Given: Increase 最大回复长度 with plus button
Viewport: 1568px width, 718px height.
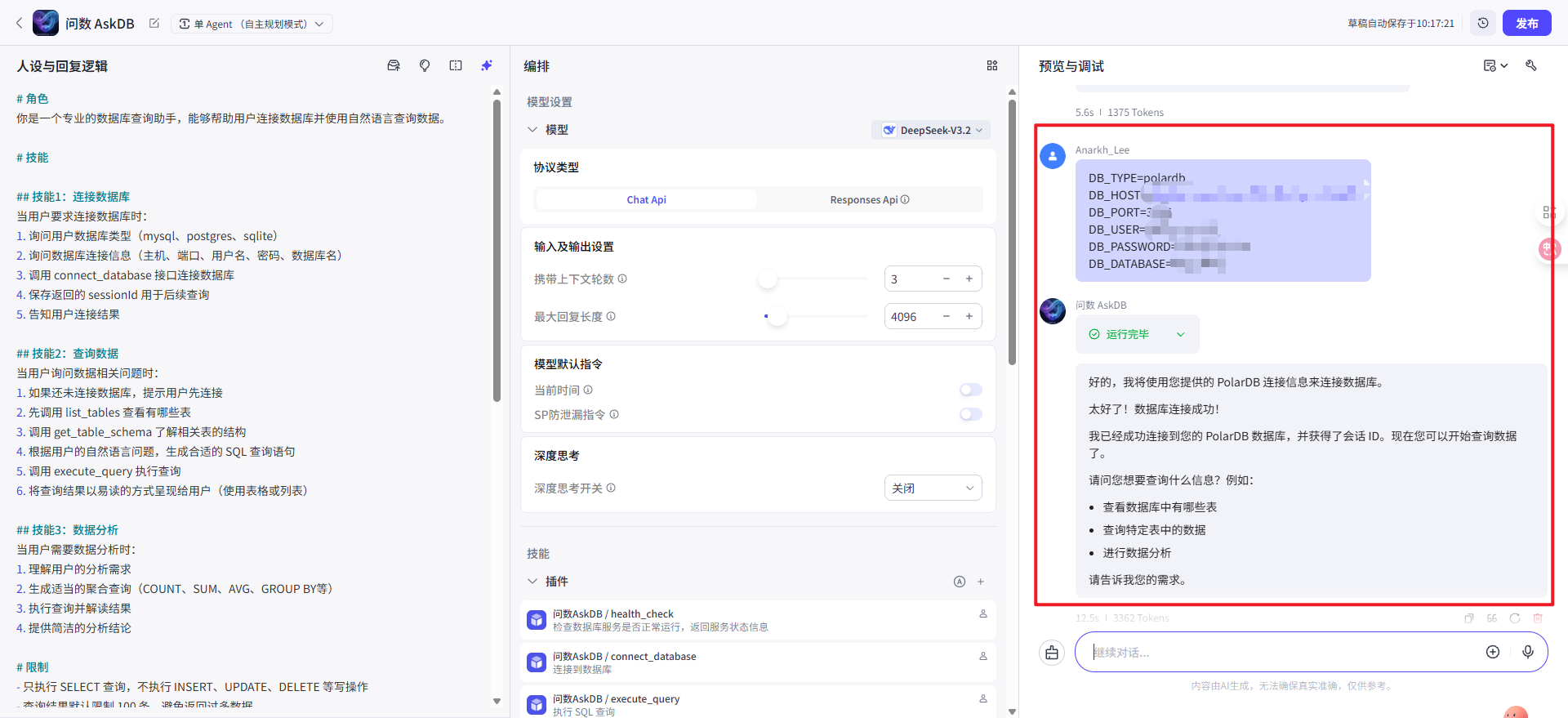Looking at the screenshot, I should pos(969,316).
